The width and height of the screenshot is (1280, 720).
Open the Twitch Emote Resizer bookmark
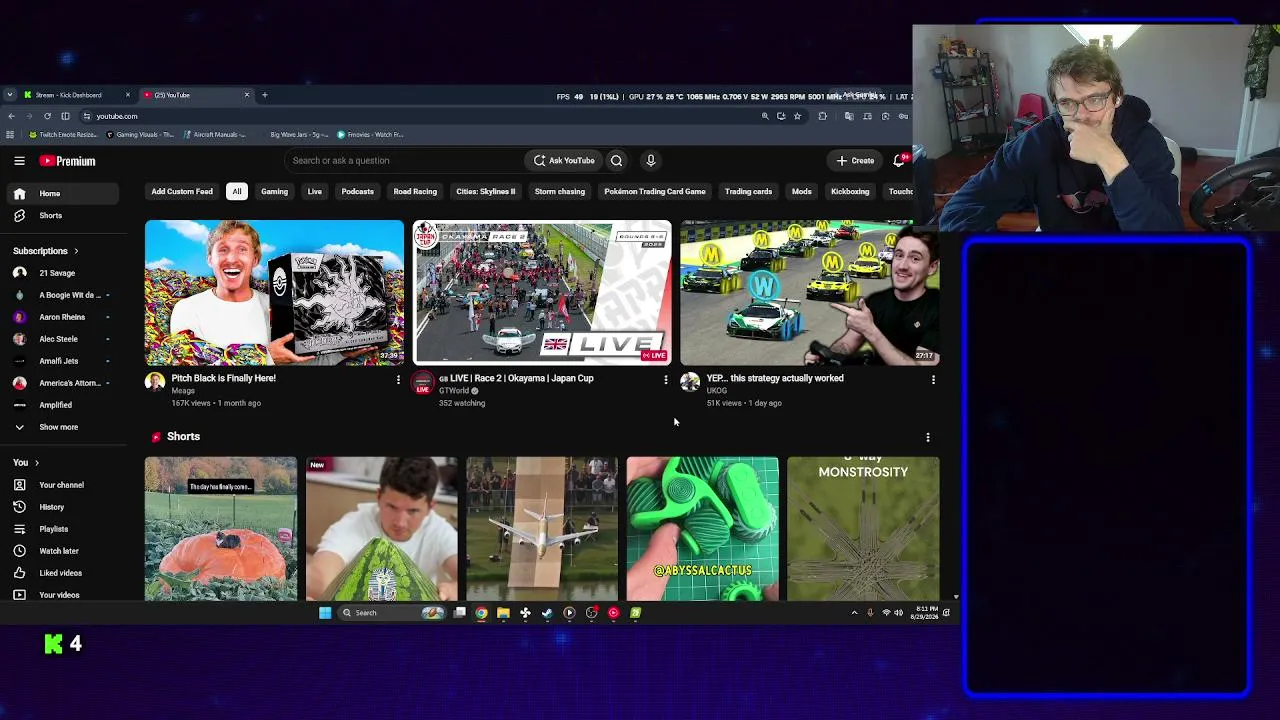(62, 134)
